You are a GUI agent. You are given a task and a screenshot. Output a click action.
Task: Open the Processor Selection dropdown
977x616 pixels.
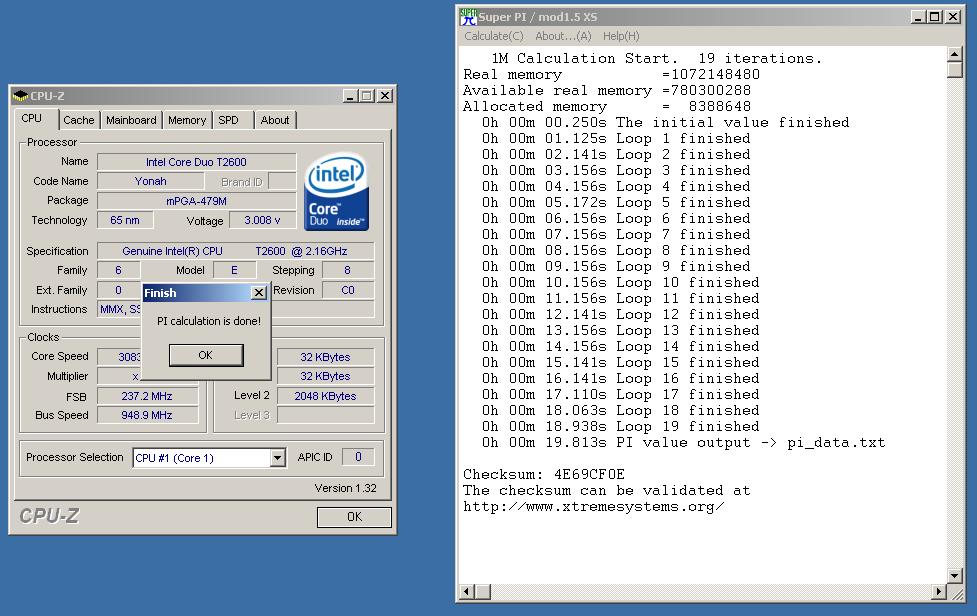pos(278,458)
